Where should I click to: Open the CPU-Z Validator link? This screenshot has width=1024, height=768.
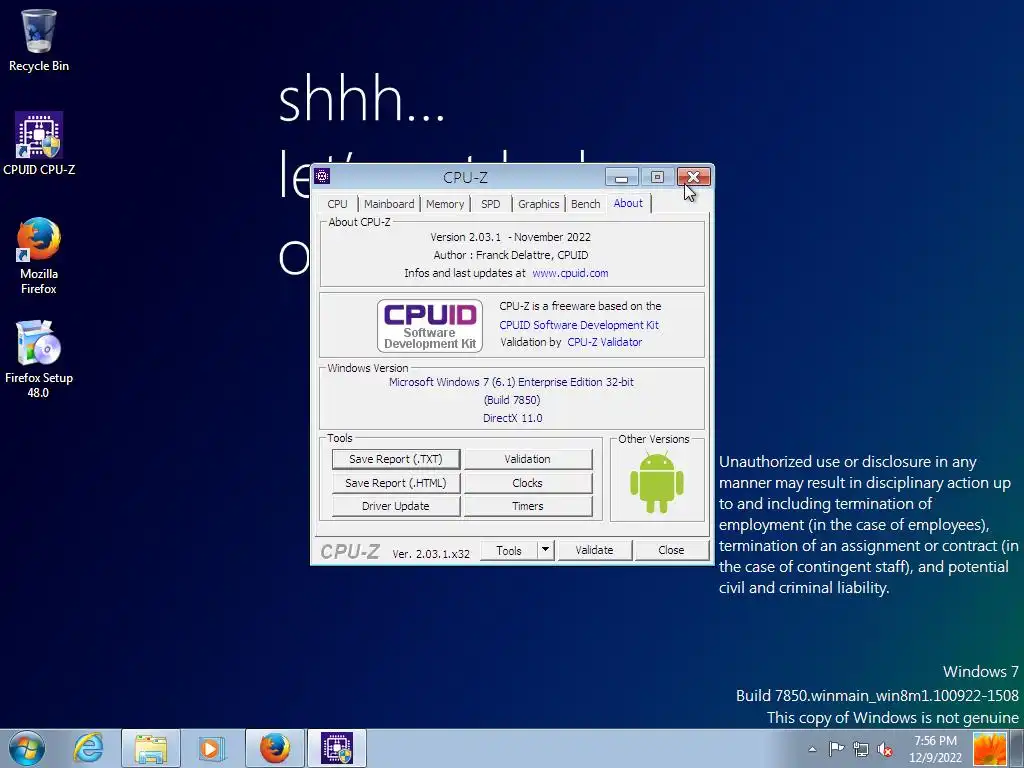coord(605,342)
